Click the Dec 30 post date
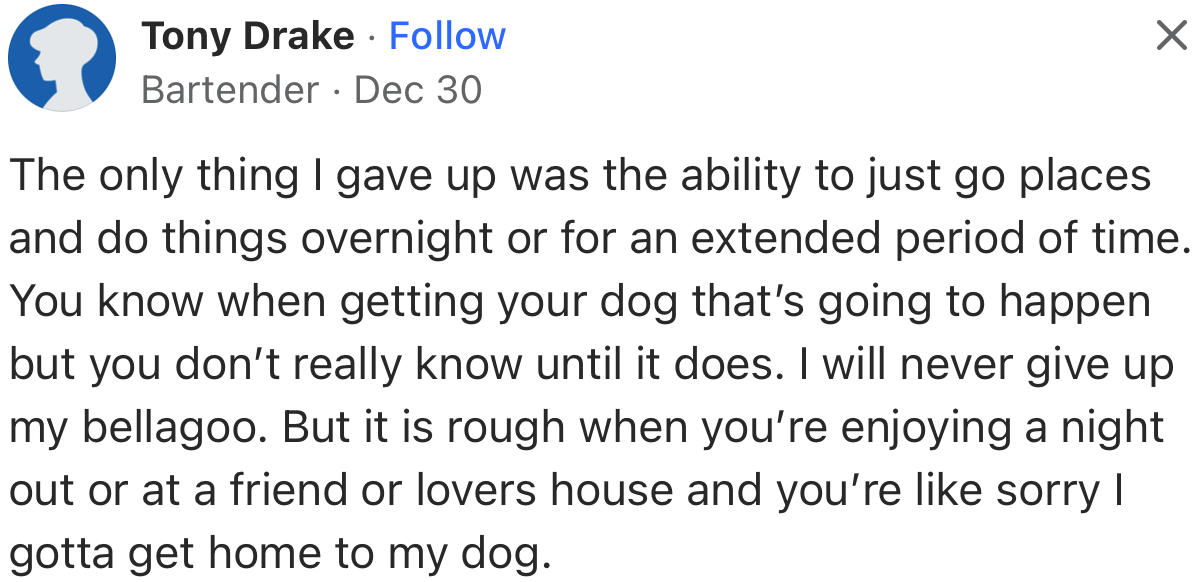This screenshot has width=1198, height=582. [418, 90]
